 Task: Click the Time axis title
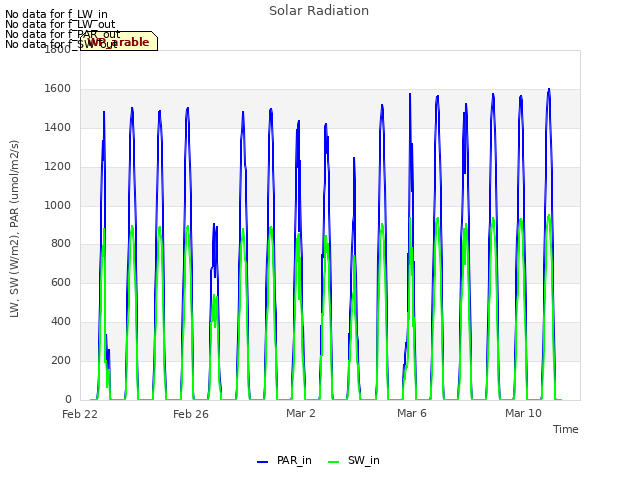(566, 429)
